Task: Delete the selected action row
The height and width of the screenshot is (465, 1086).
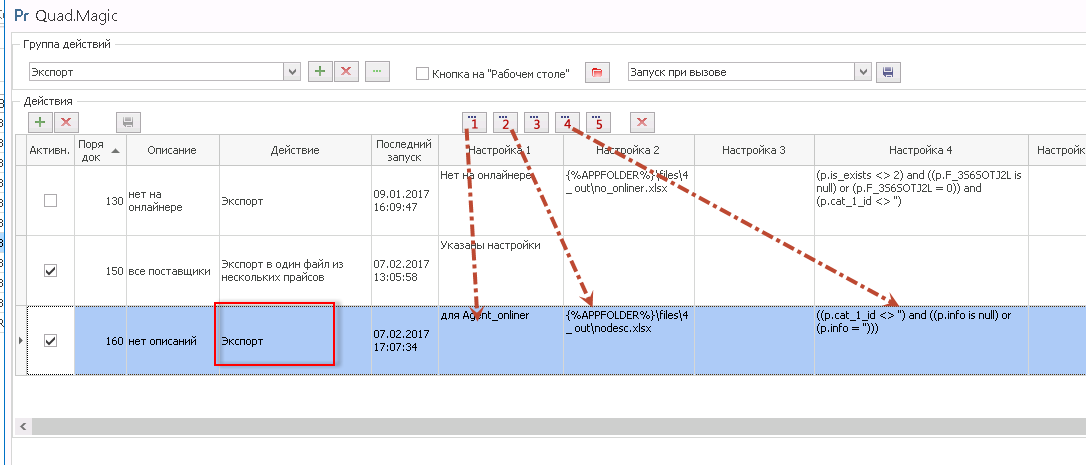Action: [66, 122]
